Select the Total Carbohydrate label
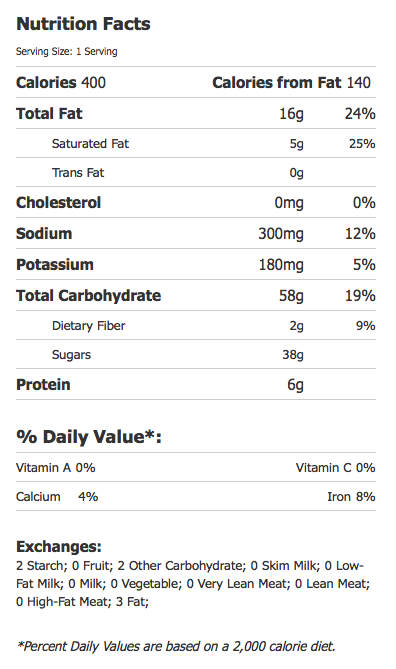Viewport: 396px width, 669px height. 89,296
